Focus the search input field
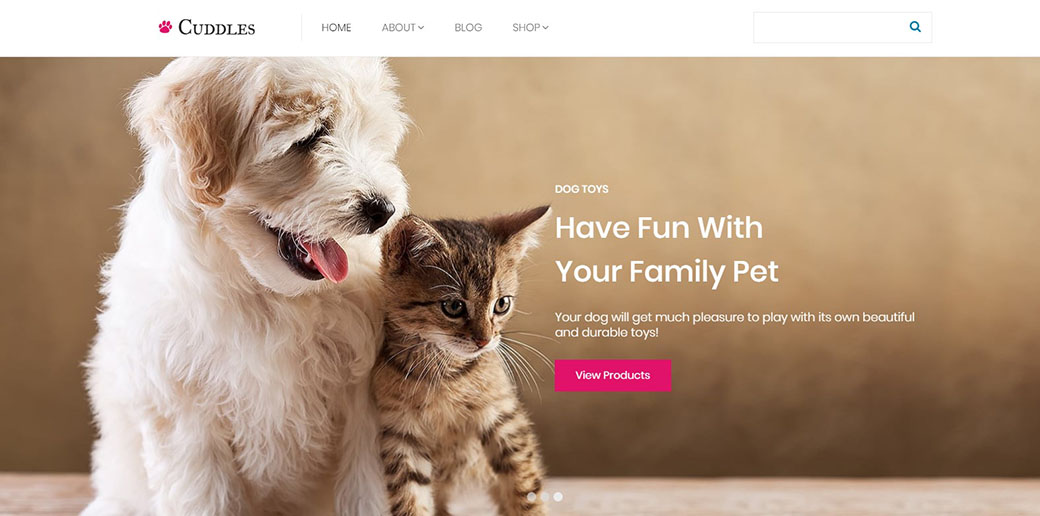 [830, 27]
